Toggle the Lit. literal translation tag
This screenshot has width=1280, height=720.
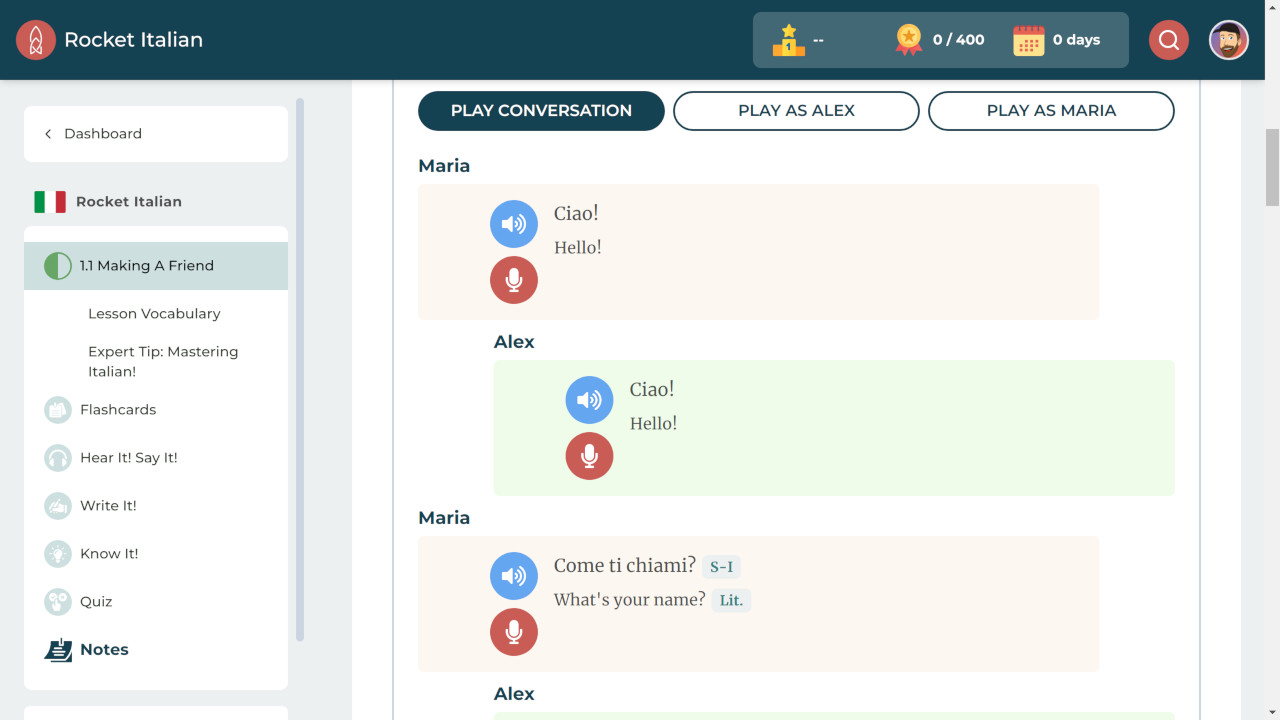coord(731,601)
